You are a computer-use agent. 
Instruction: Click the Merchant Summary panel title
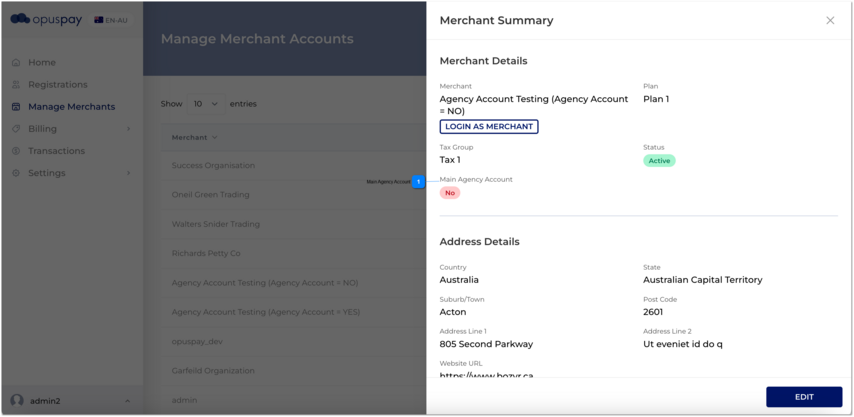496,21
